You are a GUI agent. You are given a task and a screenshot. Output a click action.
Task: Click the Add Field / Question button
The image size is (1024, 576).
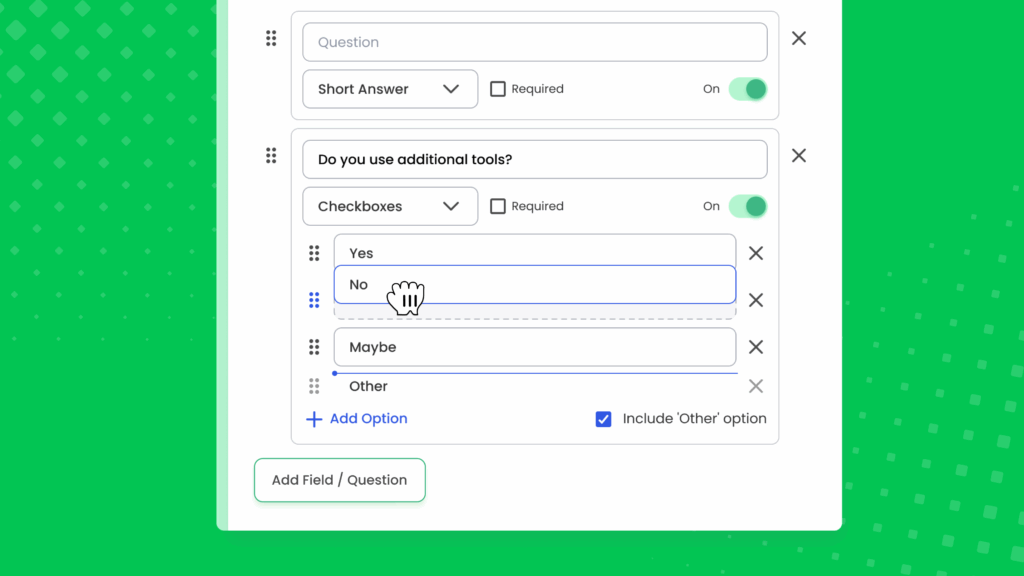pyautogui.click(x=339, y=480)
